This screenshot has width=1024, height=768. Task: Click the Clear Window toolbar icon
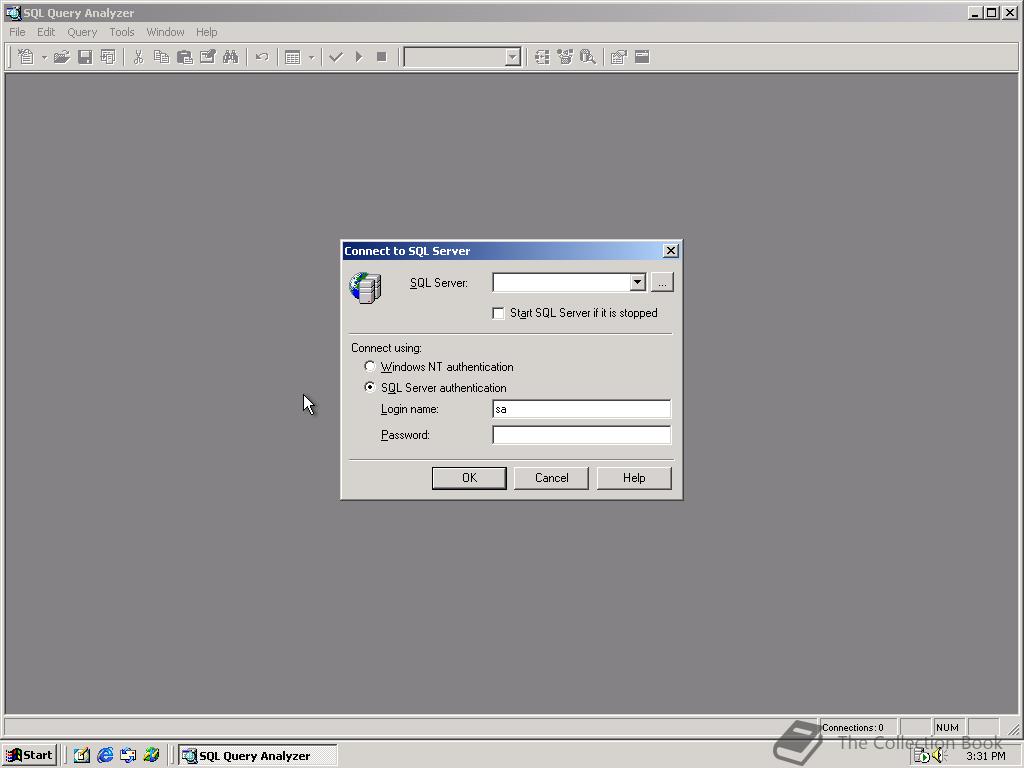pos(208,57)
